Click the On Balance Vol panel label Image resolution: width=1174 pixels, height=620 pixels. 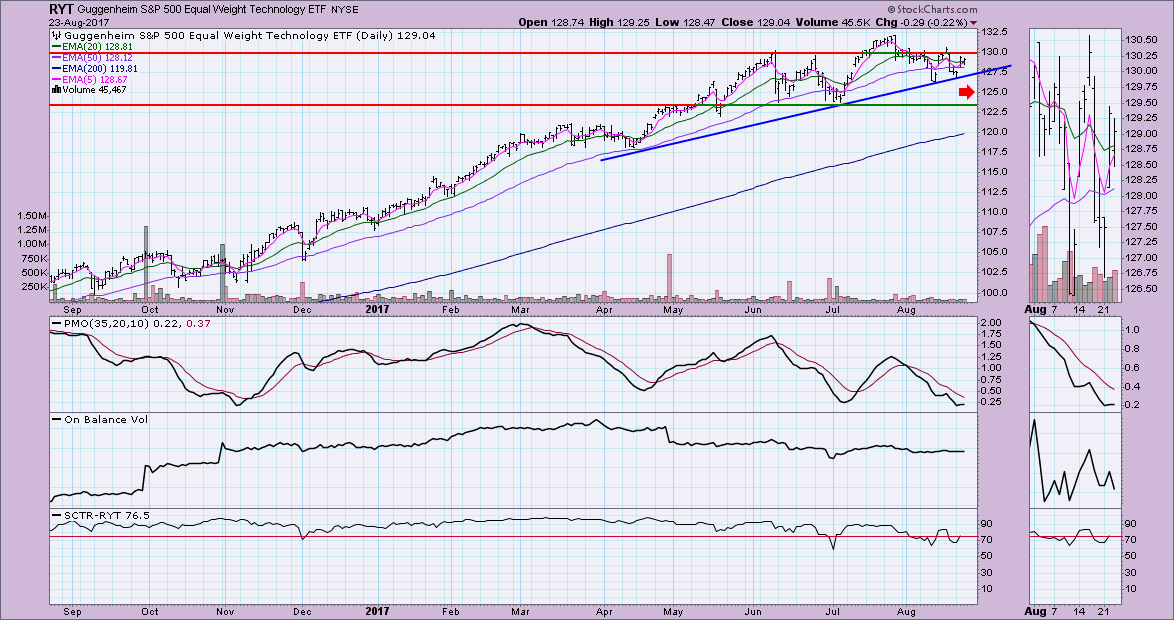(x=98, y=420)
